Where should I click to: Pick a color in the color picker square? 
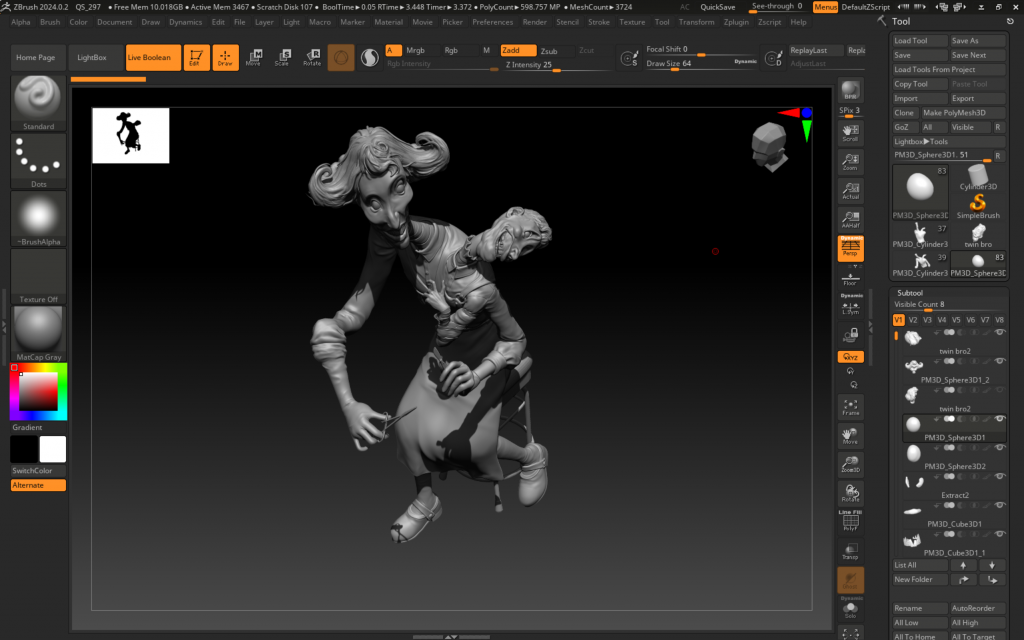coord(39,392)
